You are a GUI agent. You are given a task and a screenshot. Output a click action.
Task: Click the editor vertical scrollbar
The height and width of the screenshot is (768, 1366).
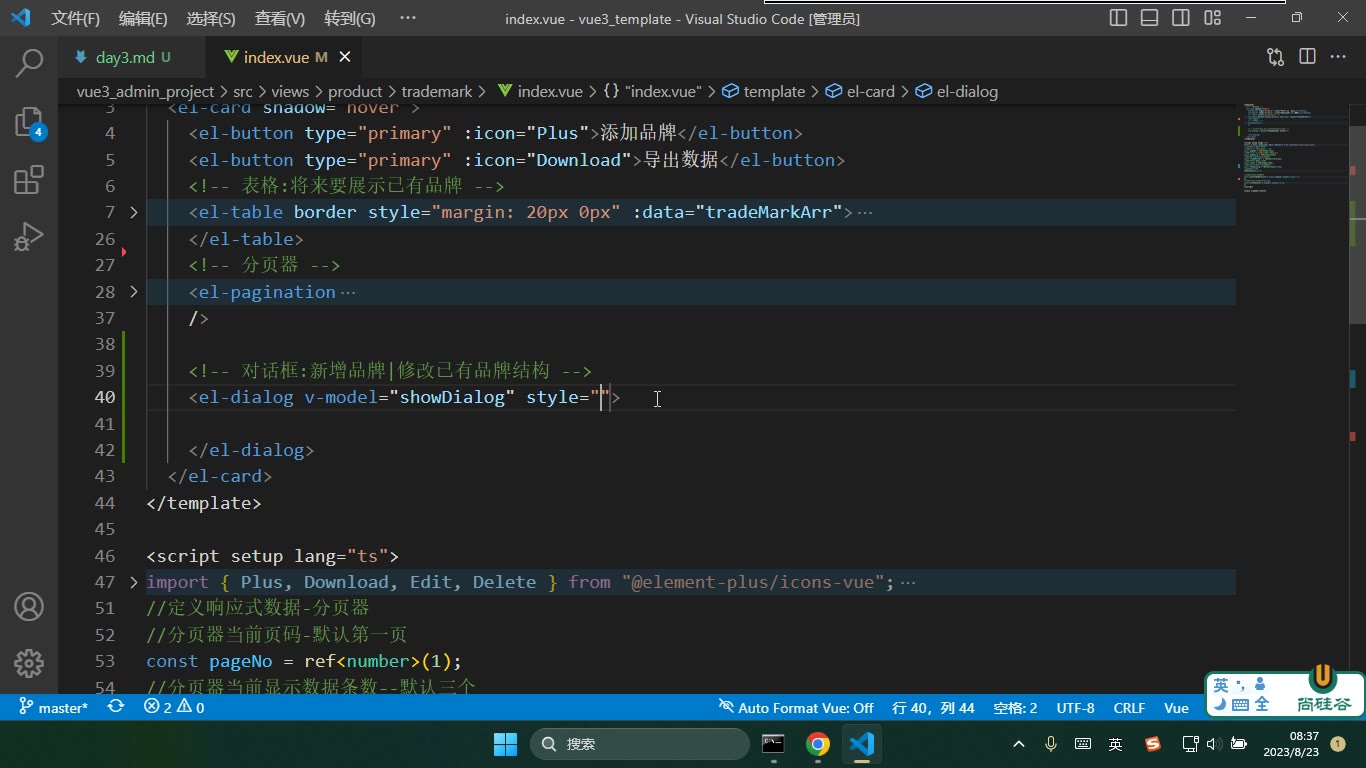click(x=1357, y=223)
